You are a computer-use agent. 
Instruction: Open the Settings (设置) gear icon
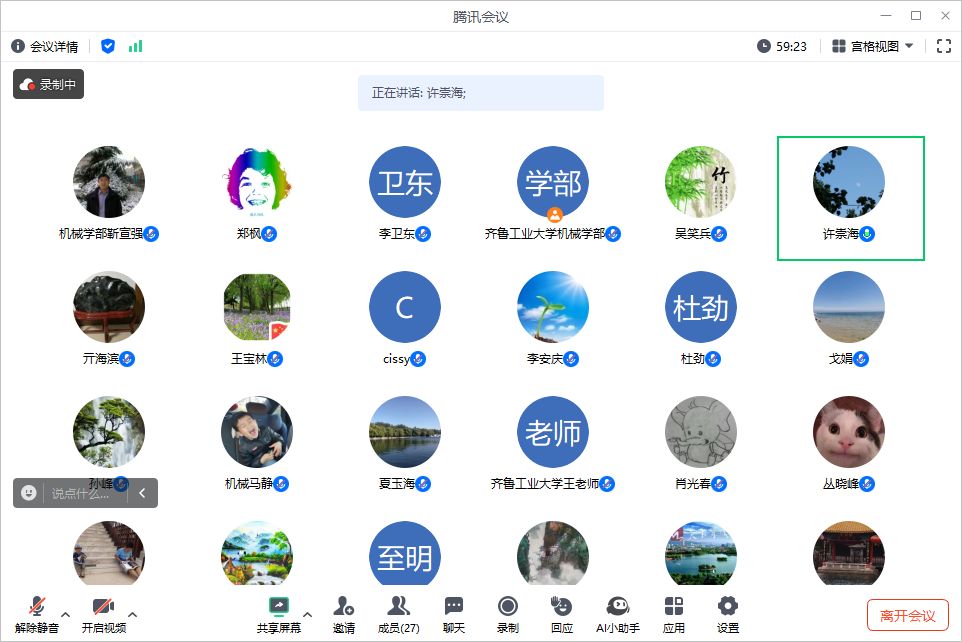[x=728, y=606]
